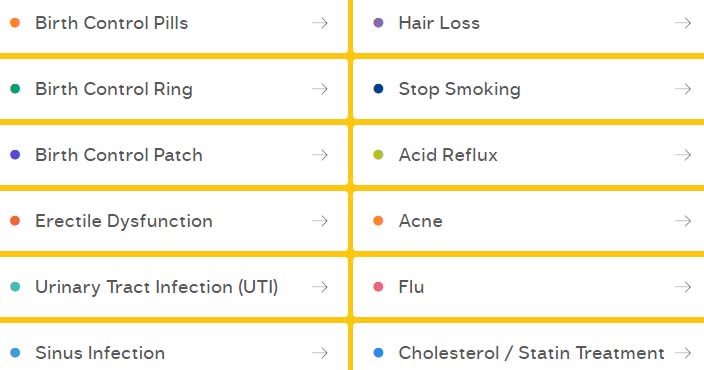Viewport: 704px width, 370px height.
Task: Click the arrow beside Cholesterol / Statin Treatment
Action: (x=683, y=353)
